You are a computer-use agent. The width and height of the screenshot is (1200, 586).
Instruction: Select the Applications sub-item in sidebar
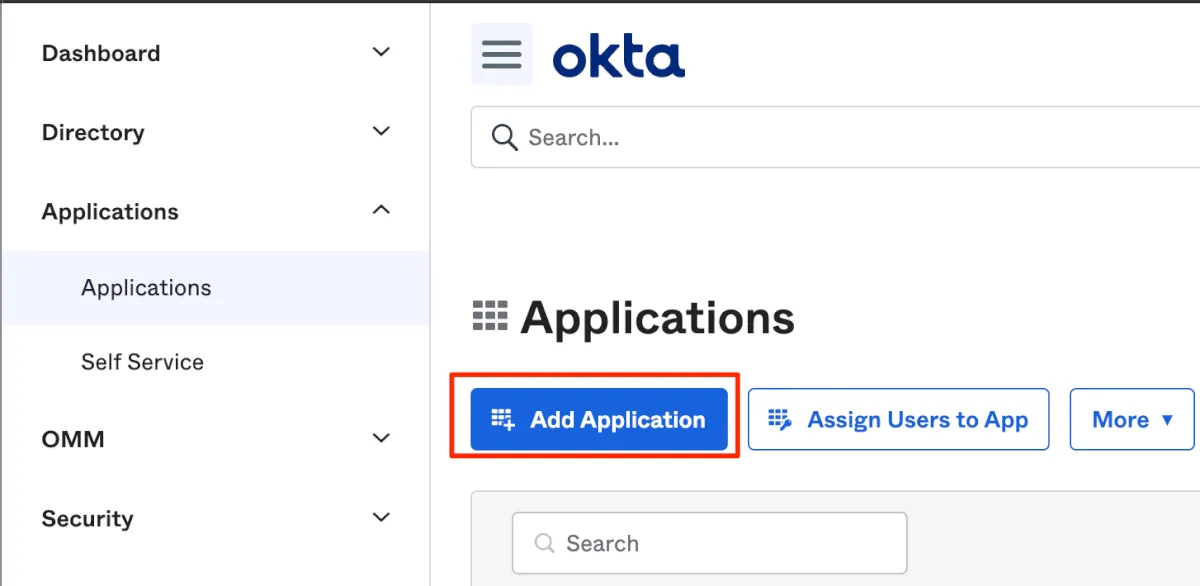[146, 288]
